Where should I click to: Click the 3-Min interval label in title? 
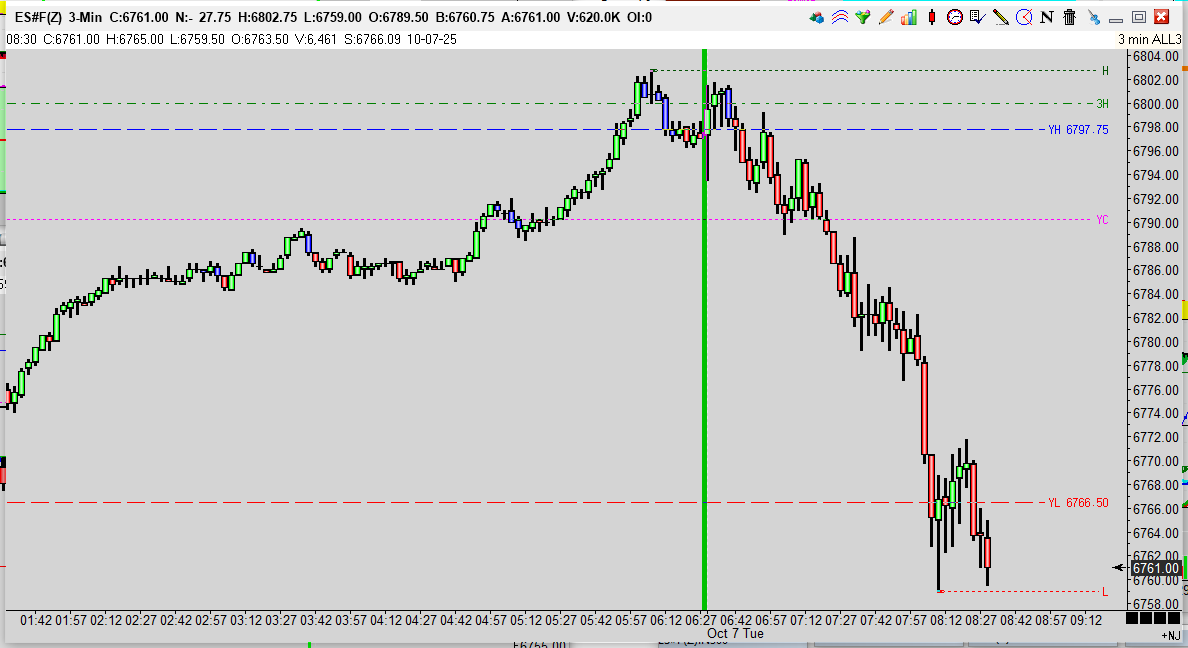88,17
